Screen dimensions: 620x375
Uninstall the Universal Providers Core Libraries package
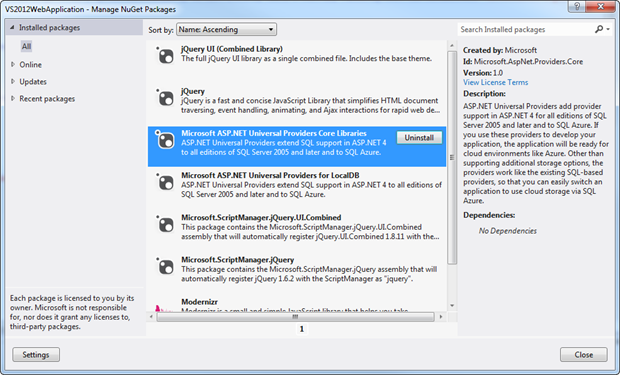[419, 138]
